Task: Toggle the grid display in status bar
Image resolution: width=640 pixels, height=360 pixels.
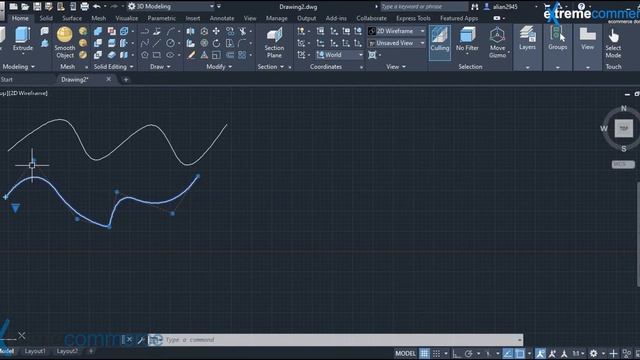Action: click(424, 353)
